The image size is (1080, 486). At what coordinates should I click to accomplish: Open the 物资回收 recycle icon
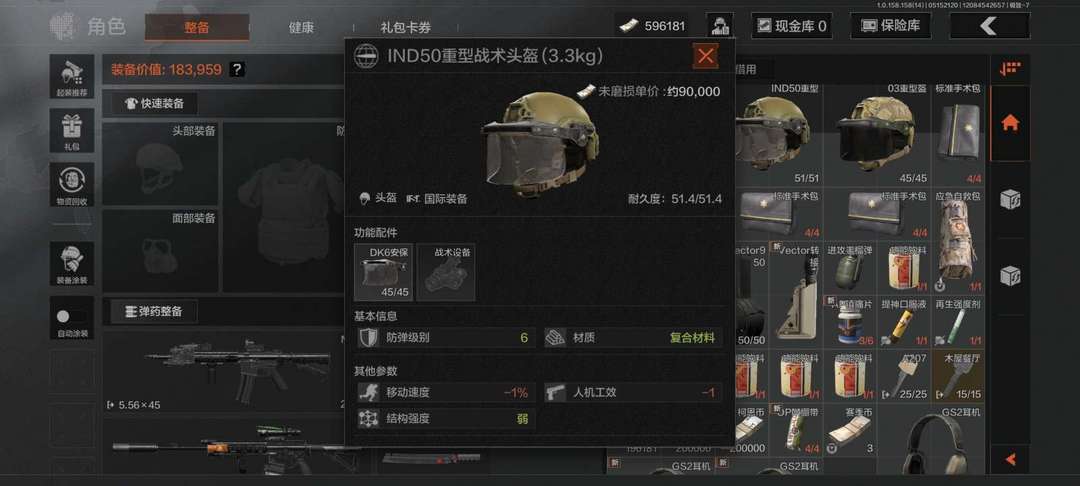(x=72, y=185)
